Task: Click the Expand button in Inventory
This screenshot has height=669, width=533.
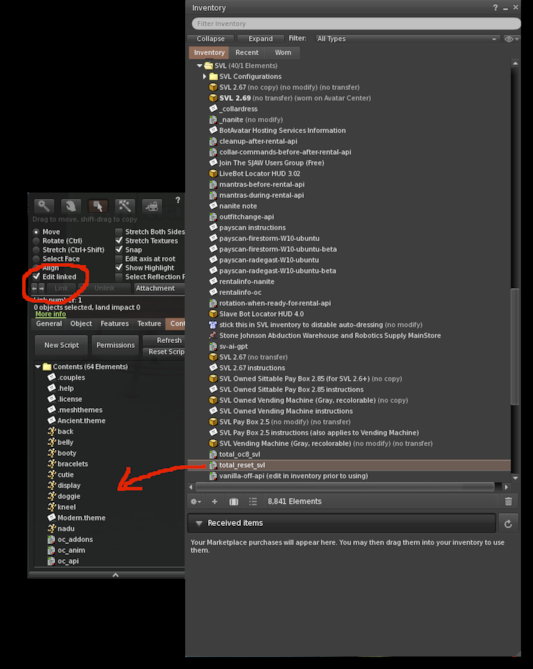Action: pyautogui.click(x=260, y=38)
